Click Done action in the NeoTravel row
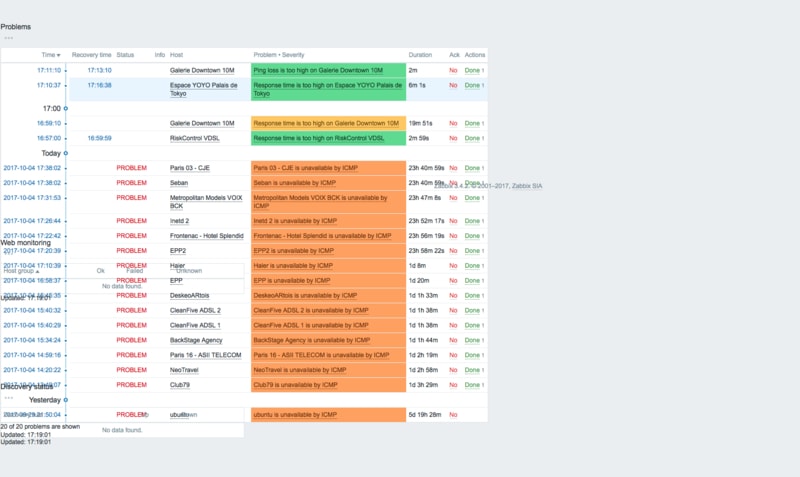The image size is (800, 477). click(472, 370)
